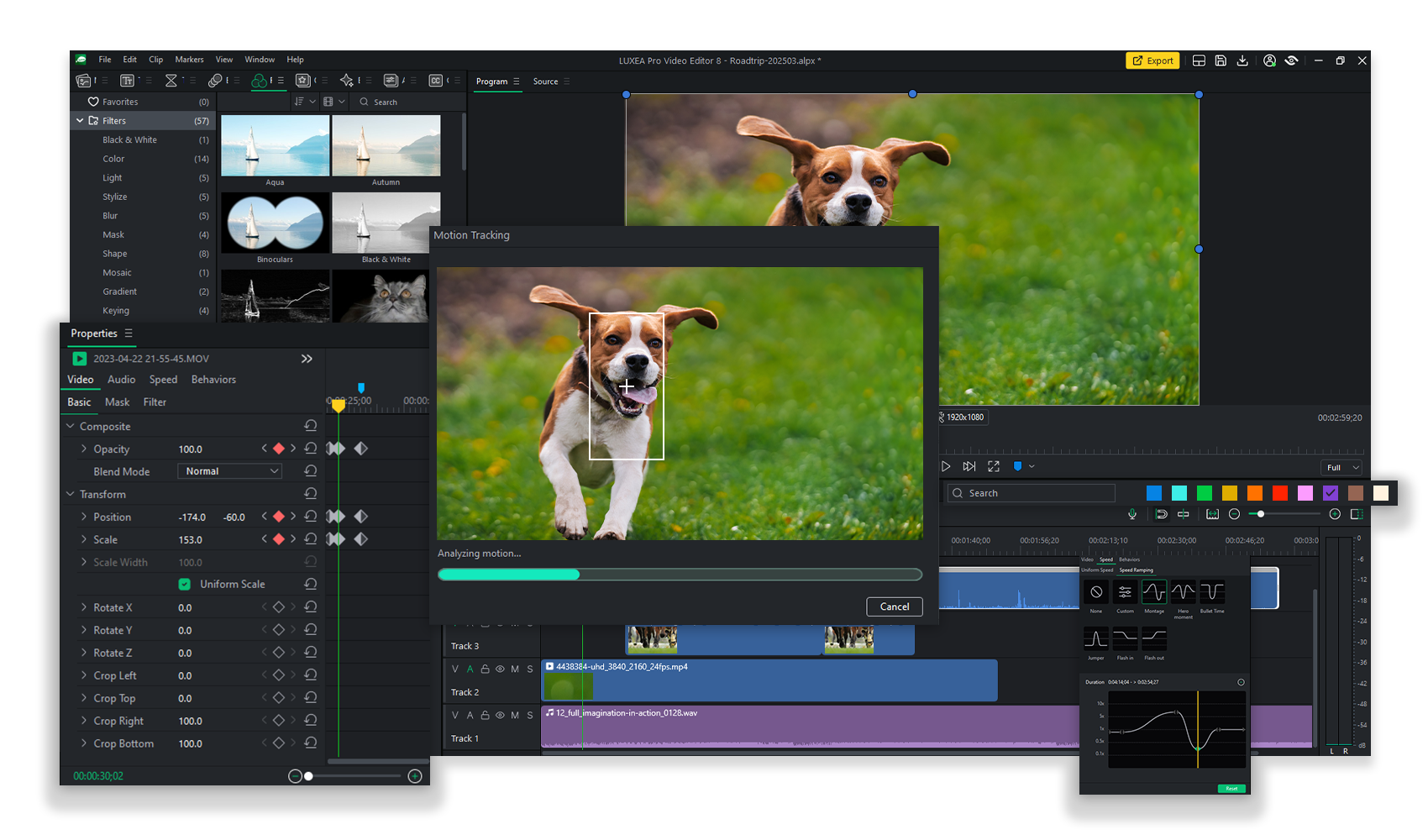The image size is (1428, 840).
Task: Toggle the Uniform Scale checkbox
Action: pos(185,584)
